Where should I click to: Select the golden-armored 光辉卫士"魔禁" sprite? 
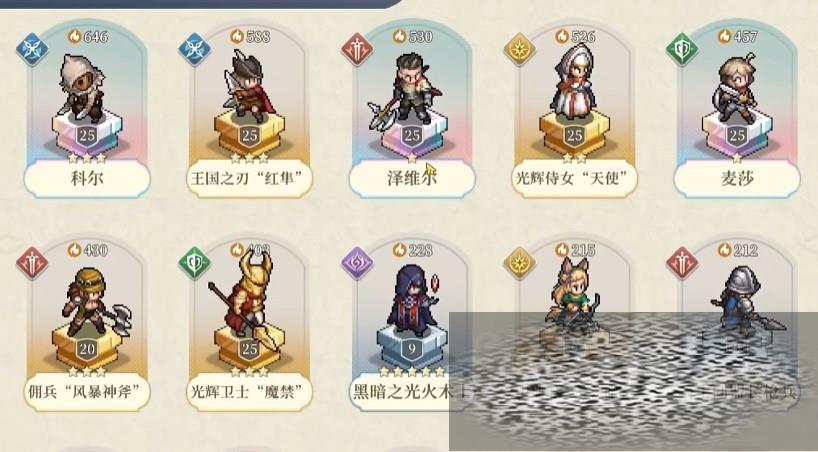click(x=245, y=300)
